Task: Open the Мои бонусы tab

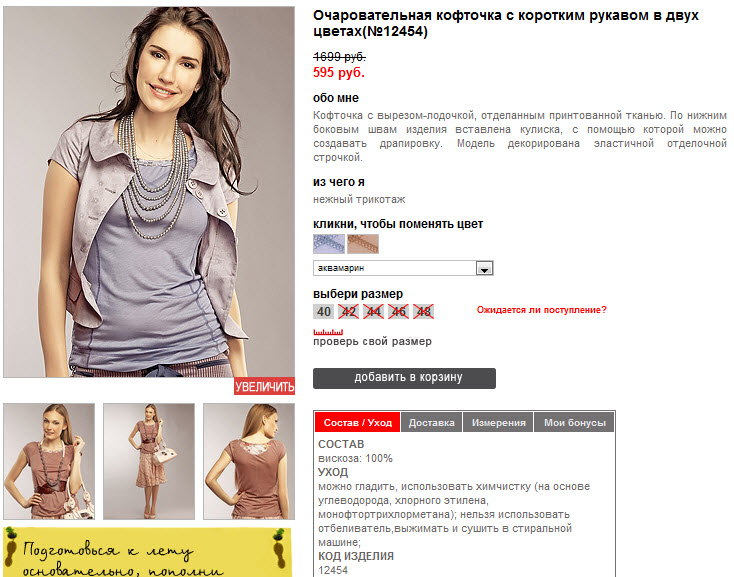Action: (574, 423)
